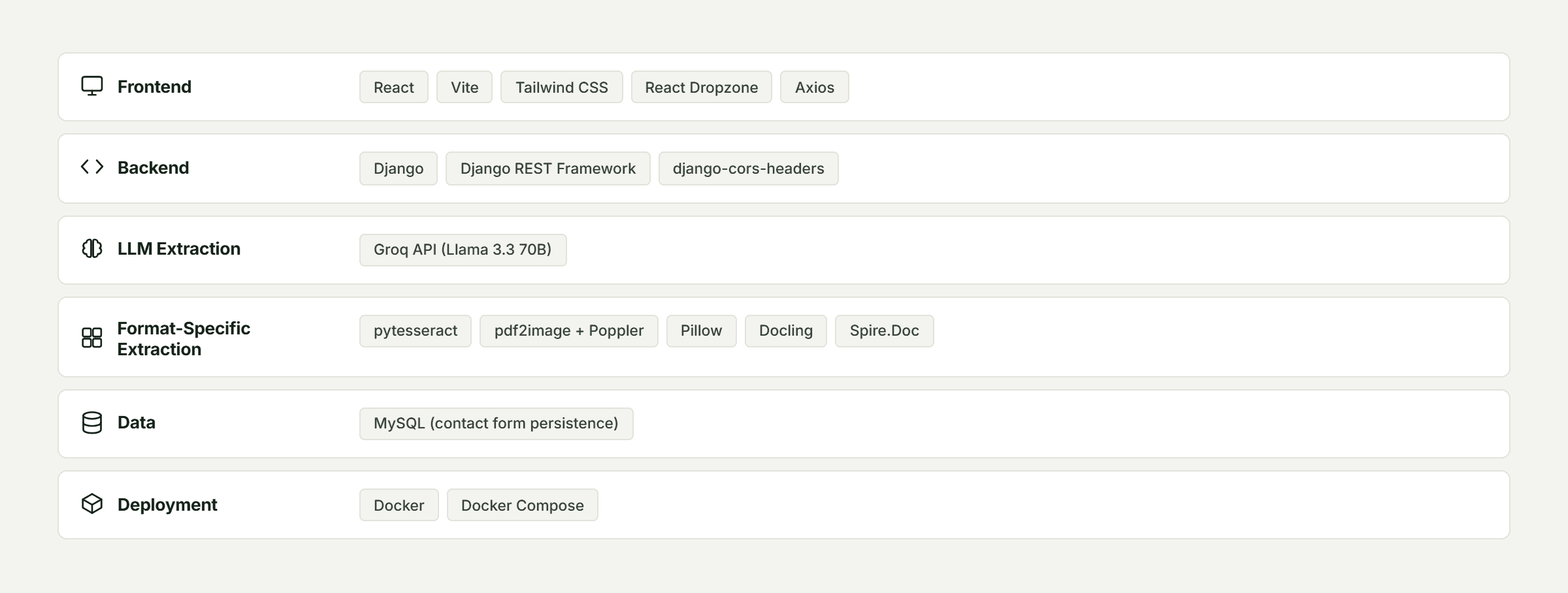Click the brain icon beside LLM Extraction
Image resolution: width=1568 pixels, height=593 pixels.
(92, 248)
